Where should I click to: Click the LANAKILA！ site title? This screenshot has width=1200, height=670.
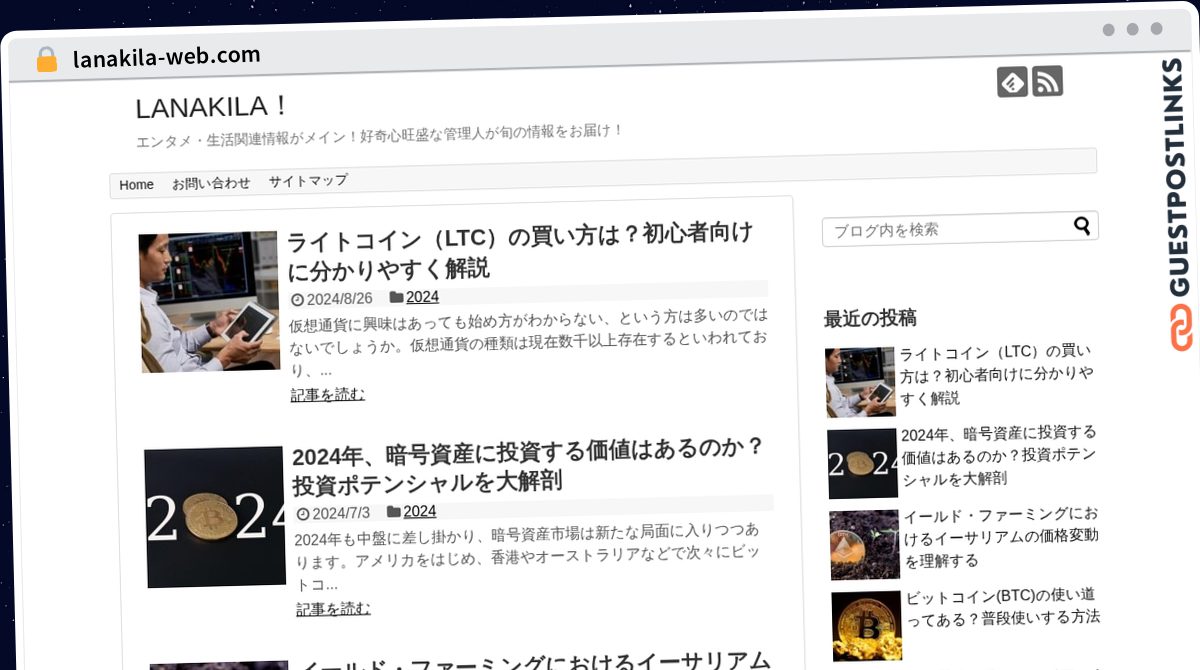coord(212,106)
